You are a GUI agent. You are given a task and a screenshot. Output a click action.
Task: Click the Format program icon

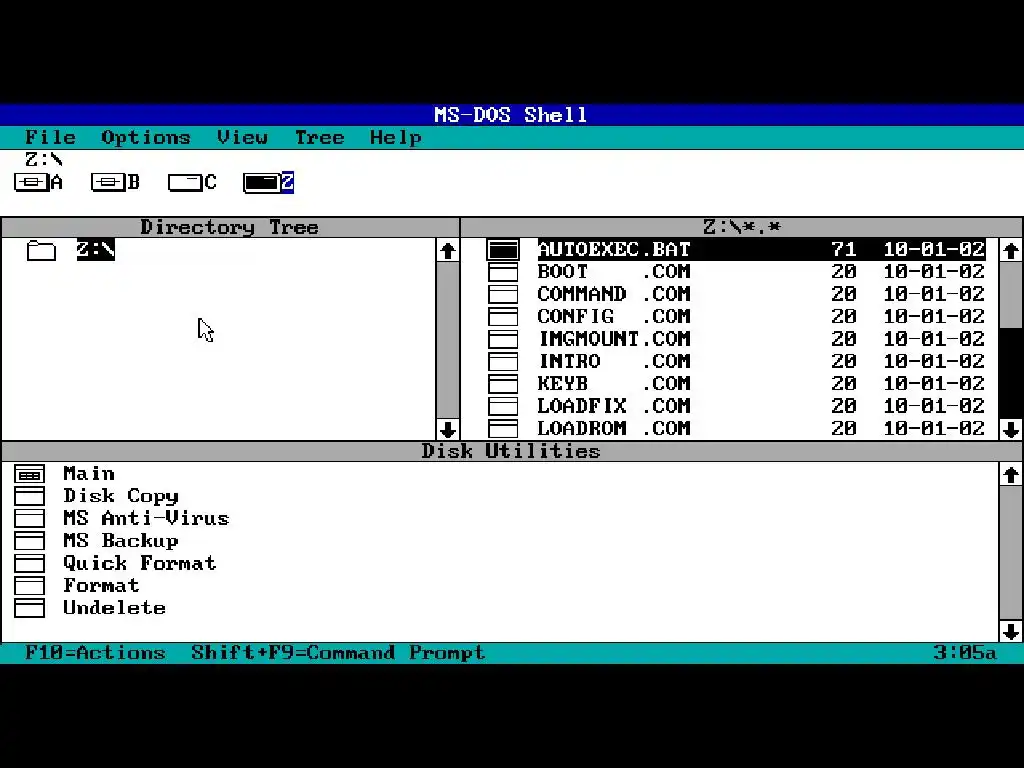pyautogui.click(x=29, y=586)
